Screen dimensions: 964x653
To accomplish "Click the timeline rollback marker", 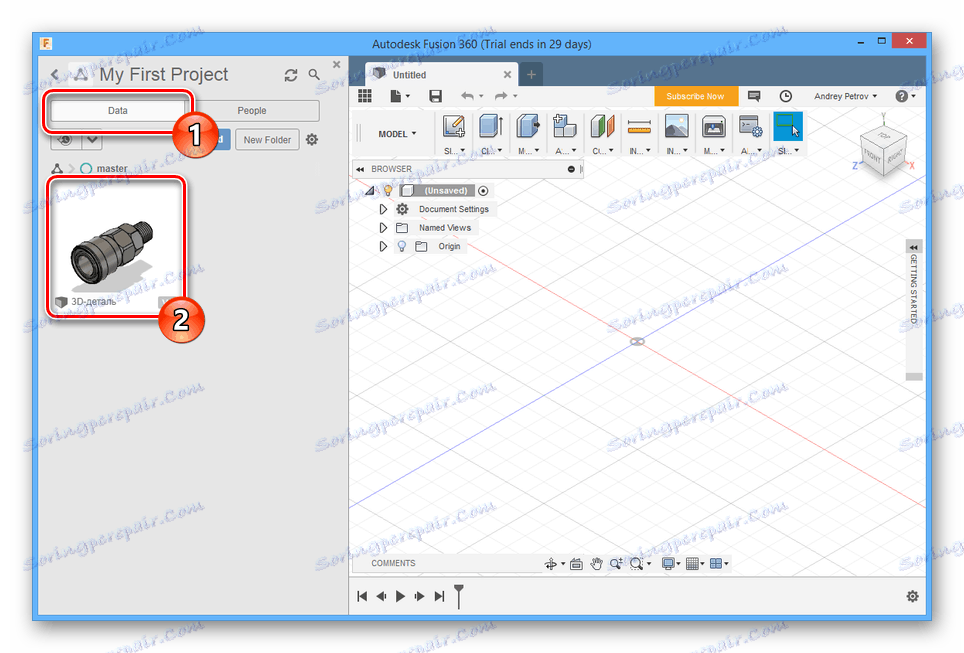I will pos(459,596).
